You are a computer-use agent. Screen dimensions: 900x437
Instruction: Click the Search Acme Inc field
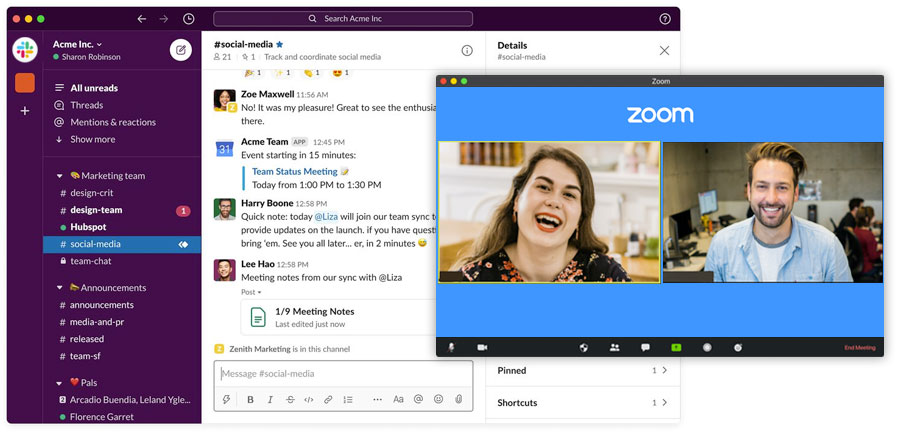coord(343,19)
